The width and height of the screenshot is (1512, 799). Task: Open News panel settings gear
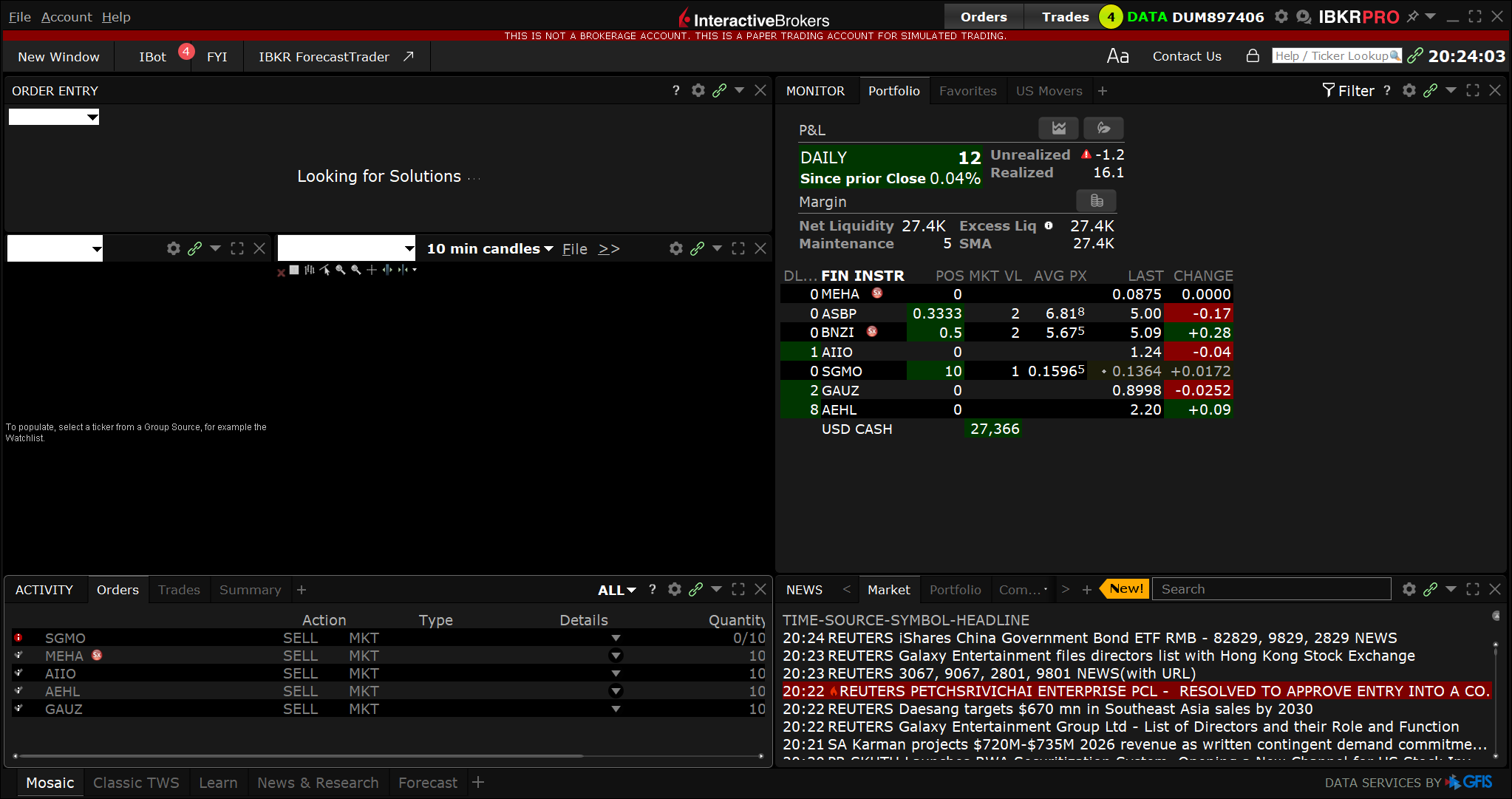point(1409,589)
